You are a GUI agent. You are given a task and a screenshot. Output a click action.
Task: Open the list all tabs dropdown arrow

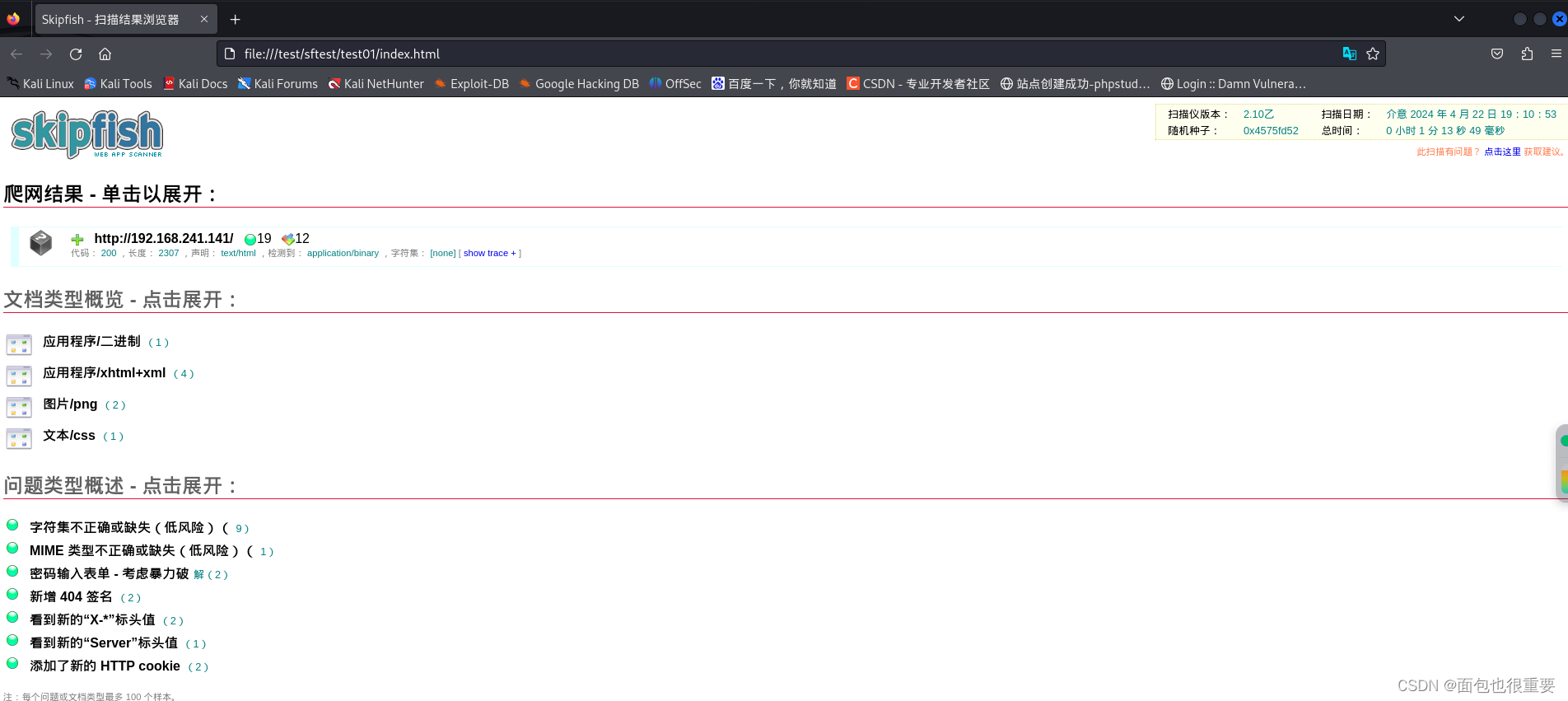coord(1458,19)
